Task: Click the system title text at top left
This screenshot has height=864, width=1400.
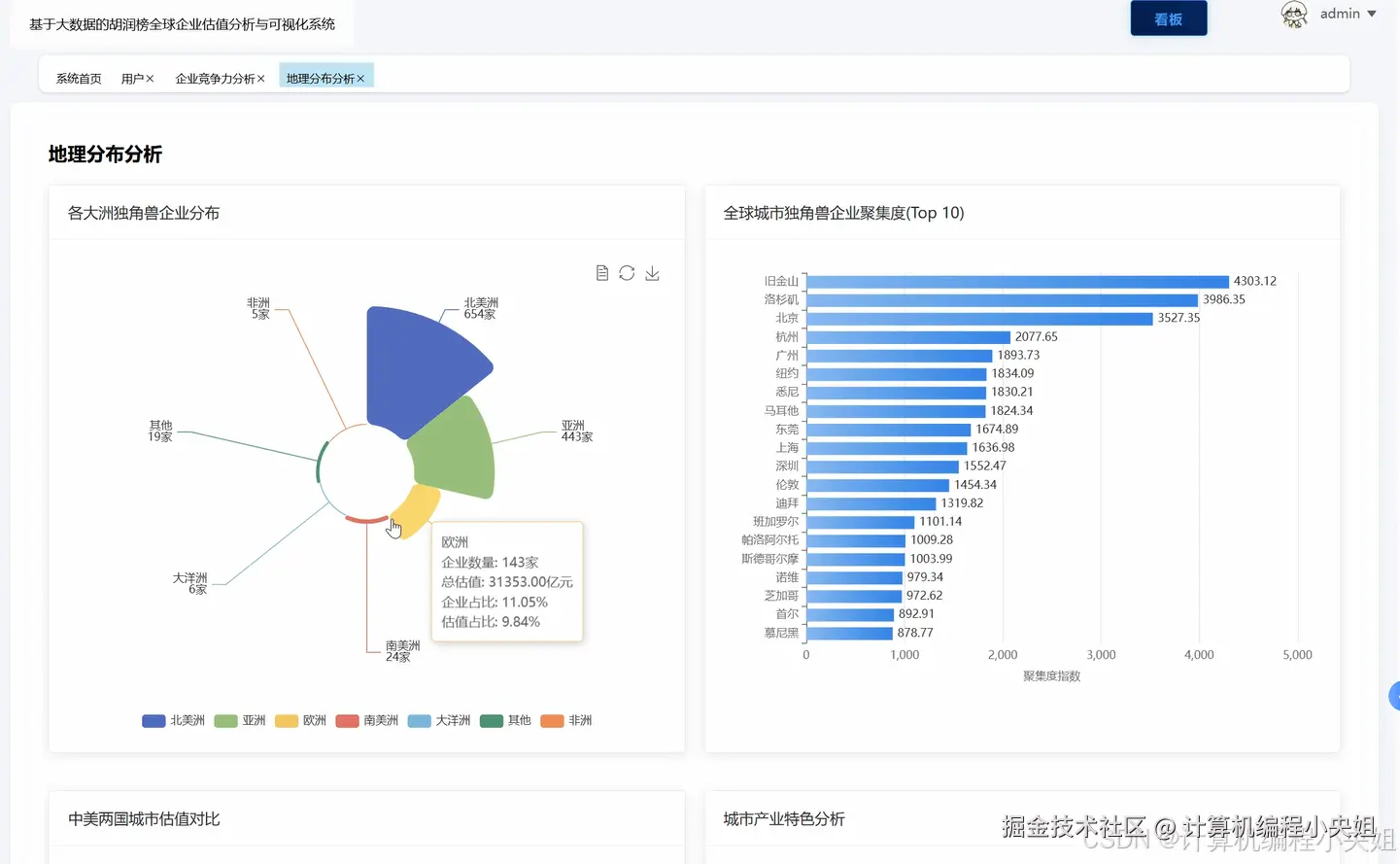Action: [x=182, y=24]
